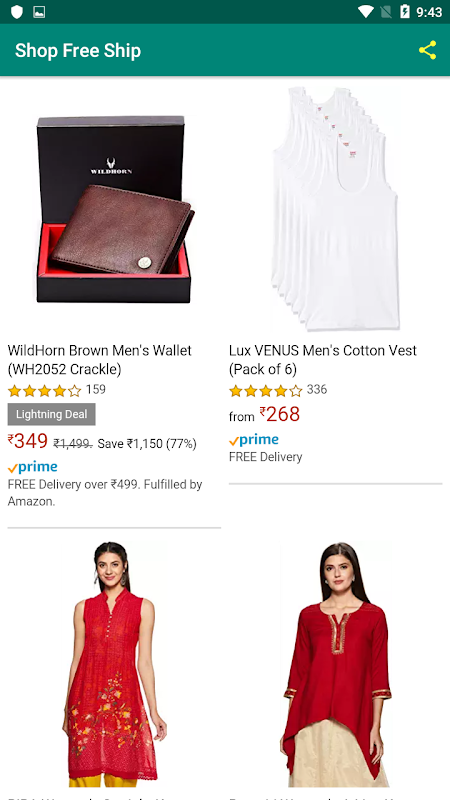Open the 336 reviews count
450x800 pixels.
coord(317,390)
